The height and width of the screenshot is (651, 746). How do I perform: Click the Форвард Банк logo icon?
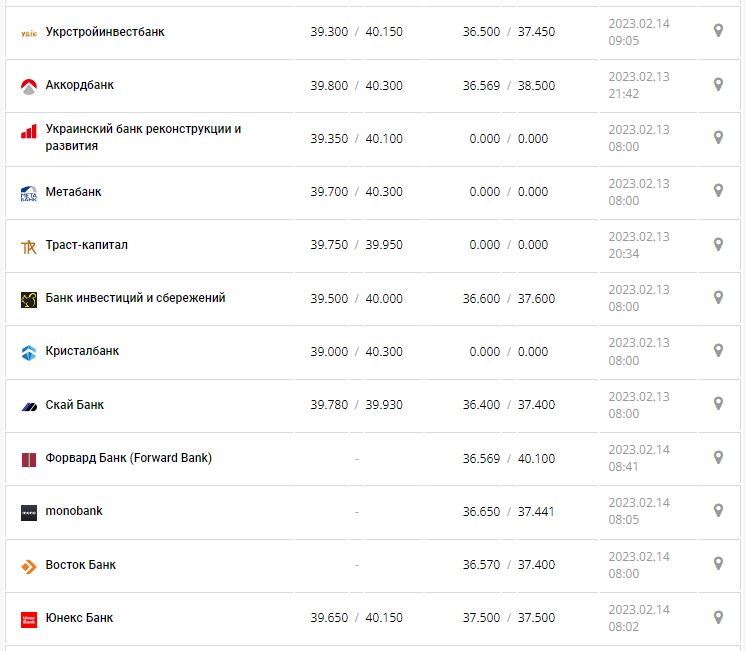point(28,459)
